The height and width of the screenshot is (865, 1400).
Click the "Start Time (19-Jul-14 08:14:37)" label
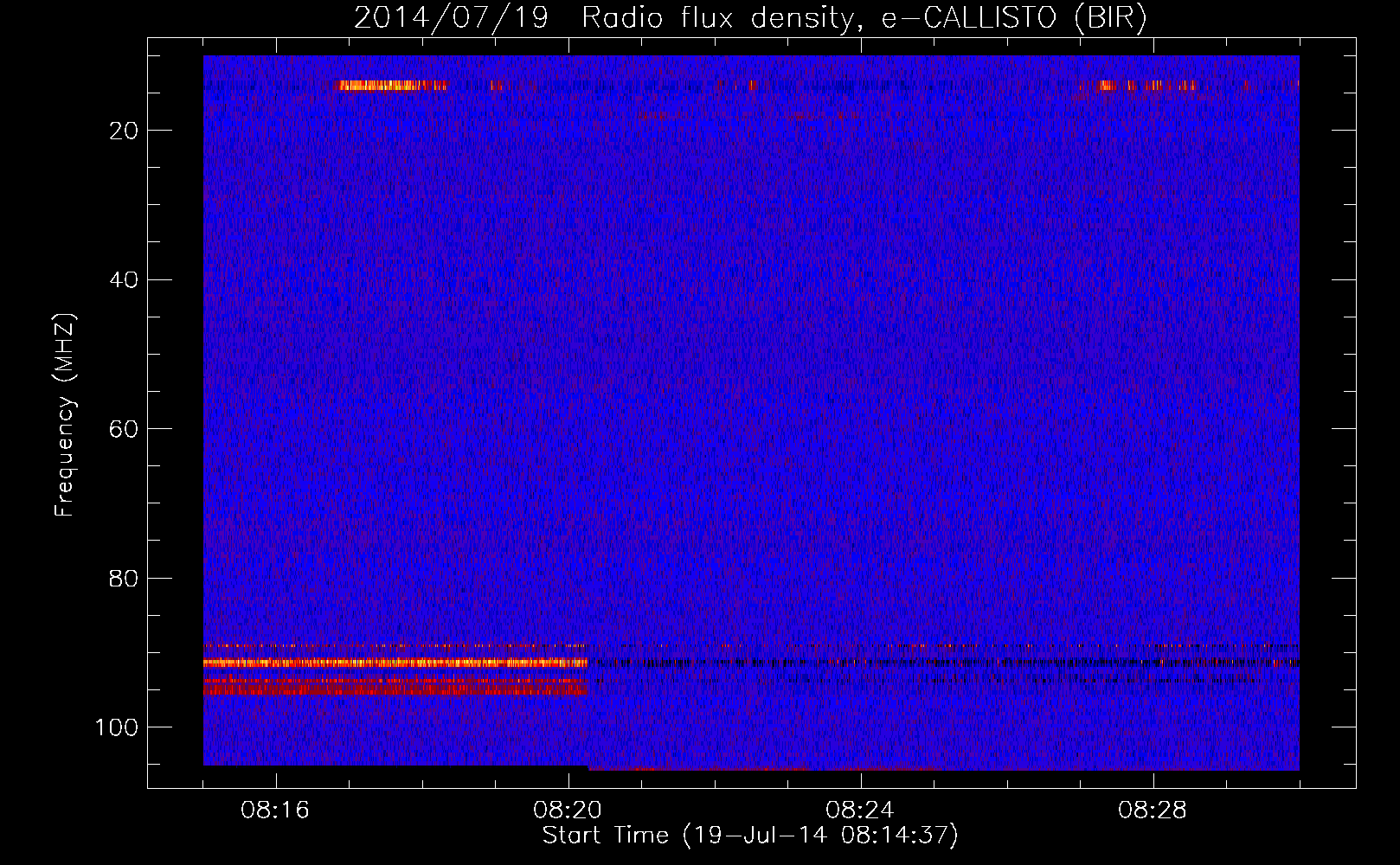tap(750, 836)
